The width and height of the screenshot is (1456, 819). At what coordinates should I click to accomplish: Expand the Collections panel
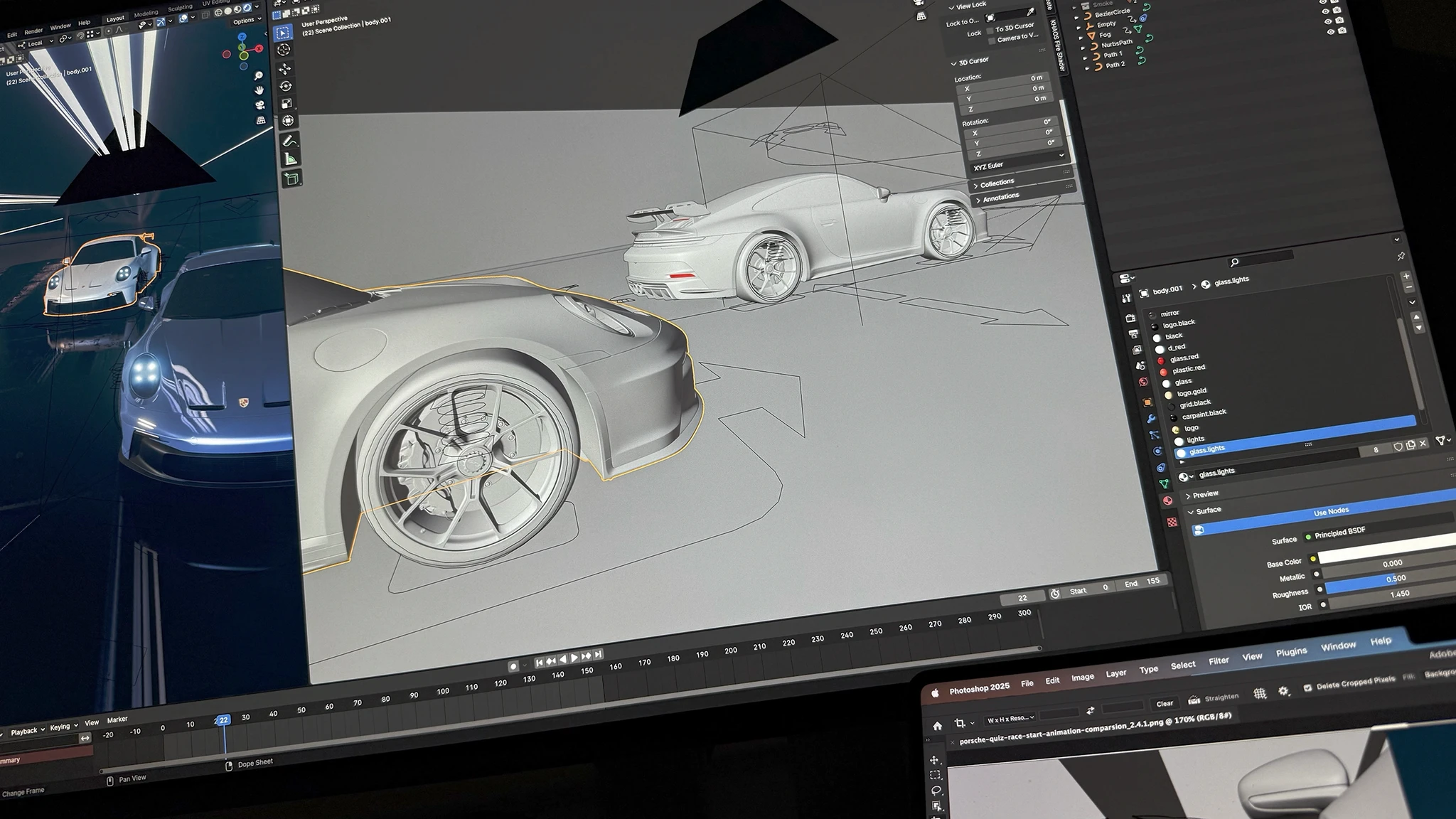[997, 183]
